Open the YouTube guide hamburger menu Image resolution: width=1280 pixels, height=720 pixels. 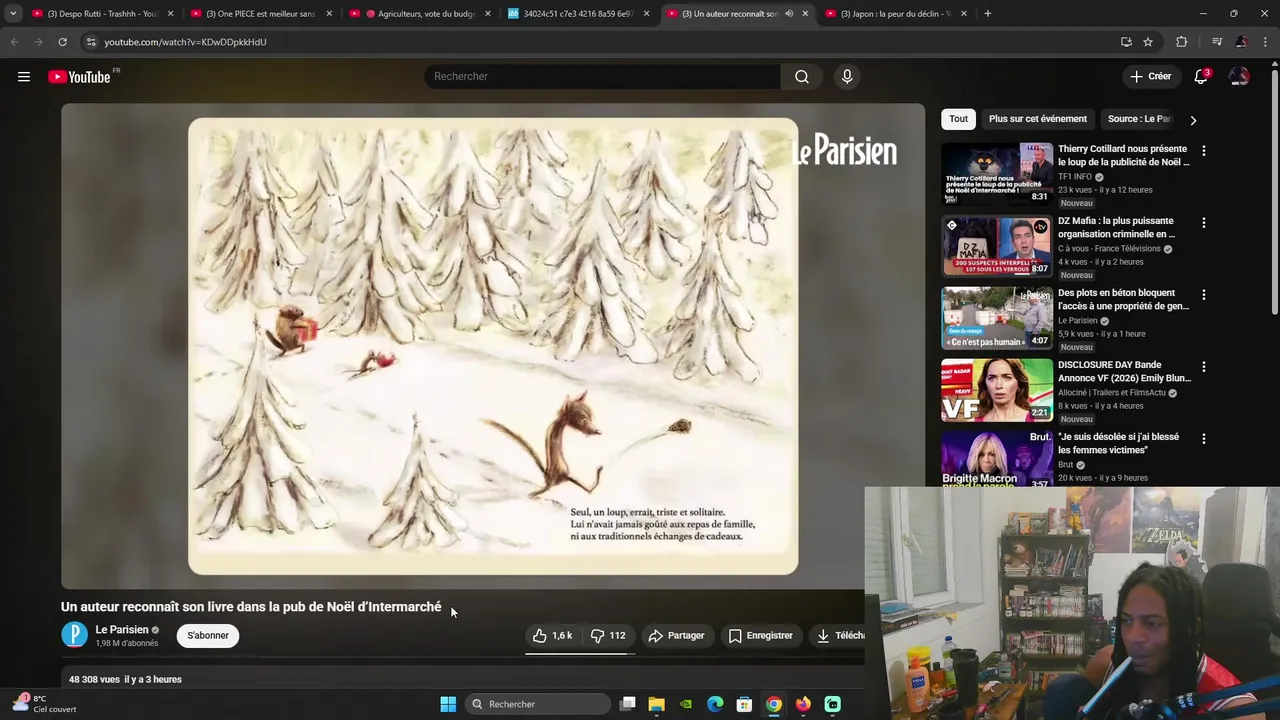pos(24,77)
